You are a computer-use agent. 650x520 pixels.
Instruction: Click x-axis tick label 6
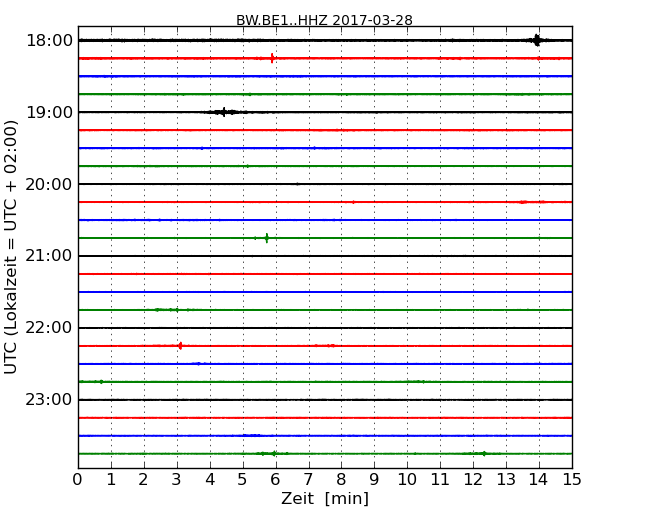tap(275, 479)
